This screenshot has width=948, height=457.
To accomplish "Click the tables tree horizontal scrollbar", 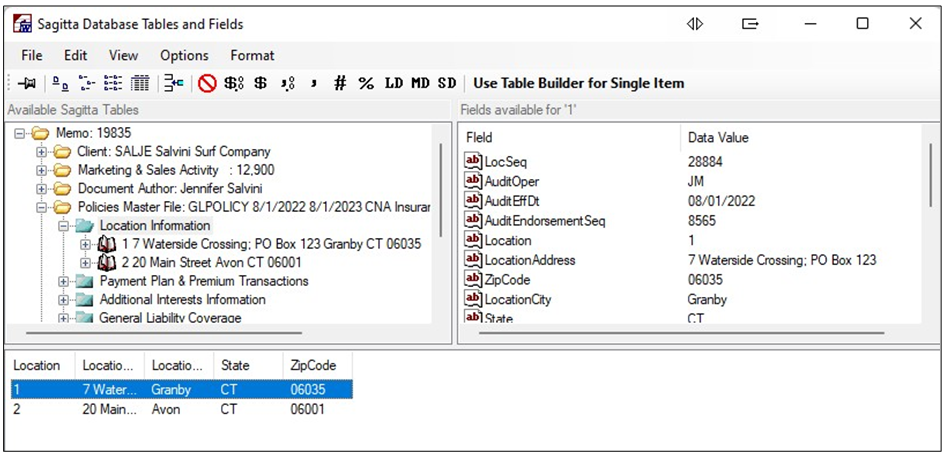I will (x=163, y=333).
